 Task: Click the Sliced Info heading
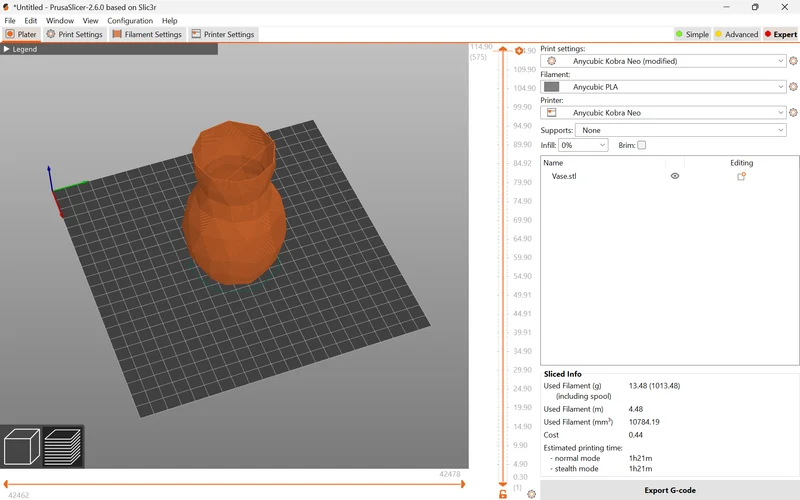click(562, 374)
